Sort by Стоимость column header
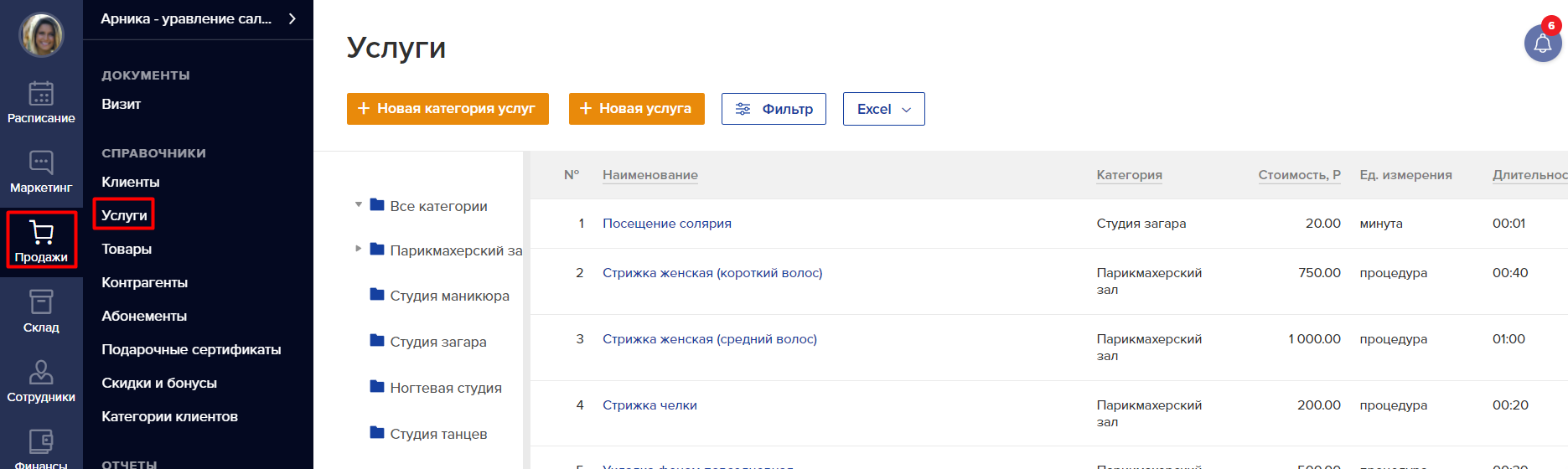 [1299, 175]
